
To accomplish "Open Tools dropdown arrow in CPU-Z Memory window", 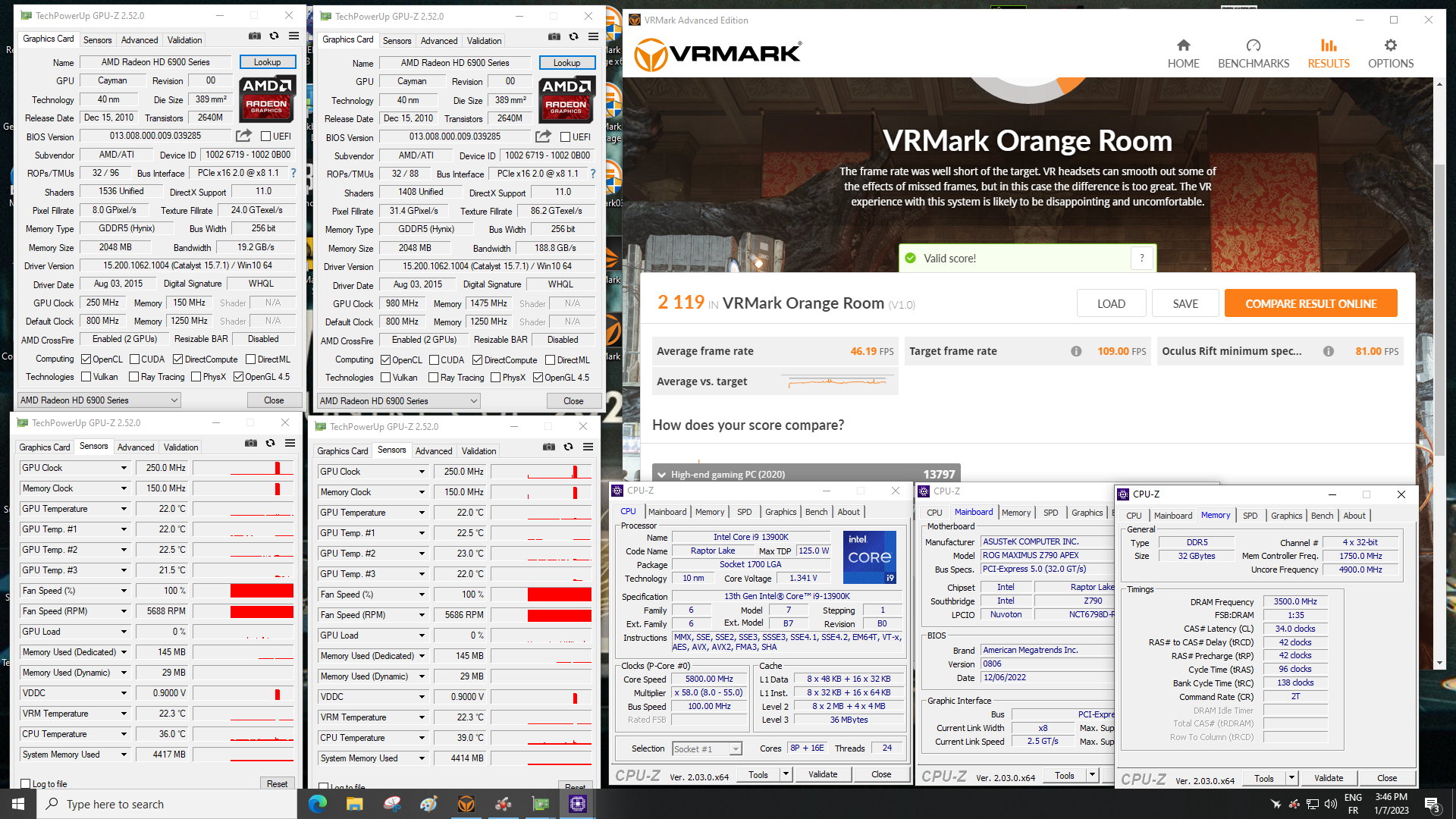I will pos(1291,778).
